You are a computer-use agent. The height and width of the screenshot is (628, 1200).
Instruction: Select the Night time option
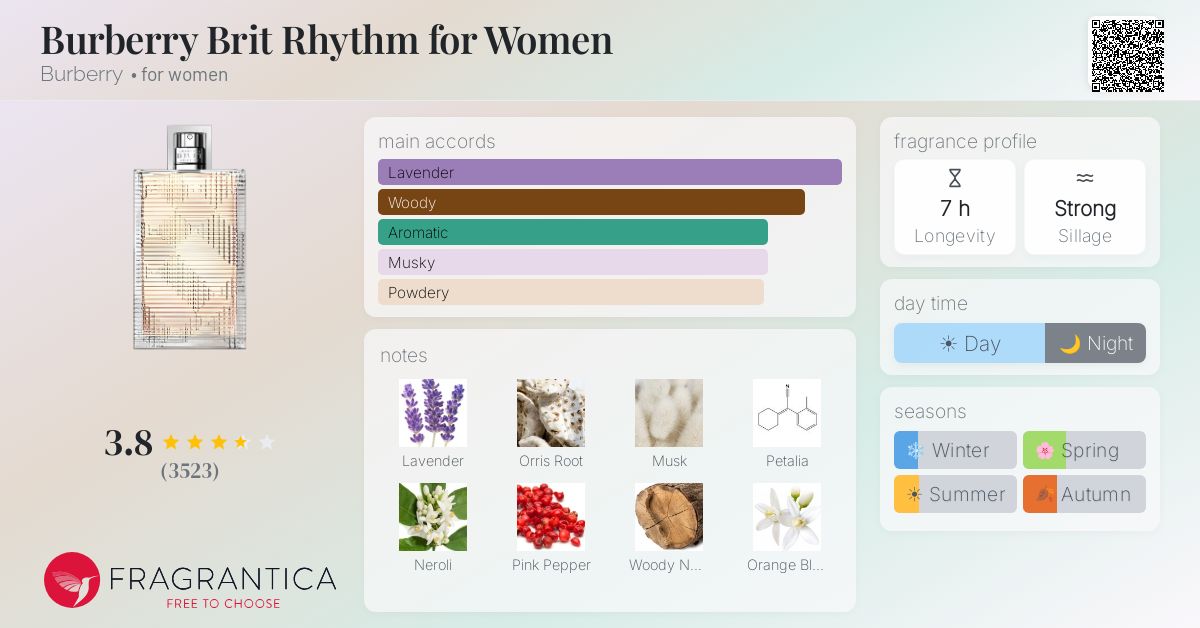pos(1095,343)
